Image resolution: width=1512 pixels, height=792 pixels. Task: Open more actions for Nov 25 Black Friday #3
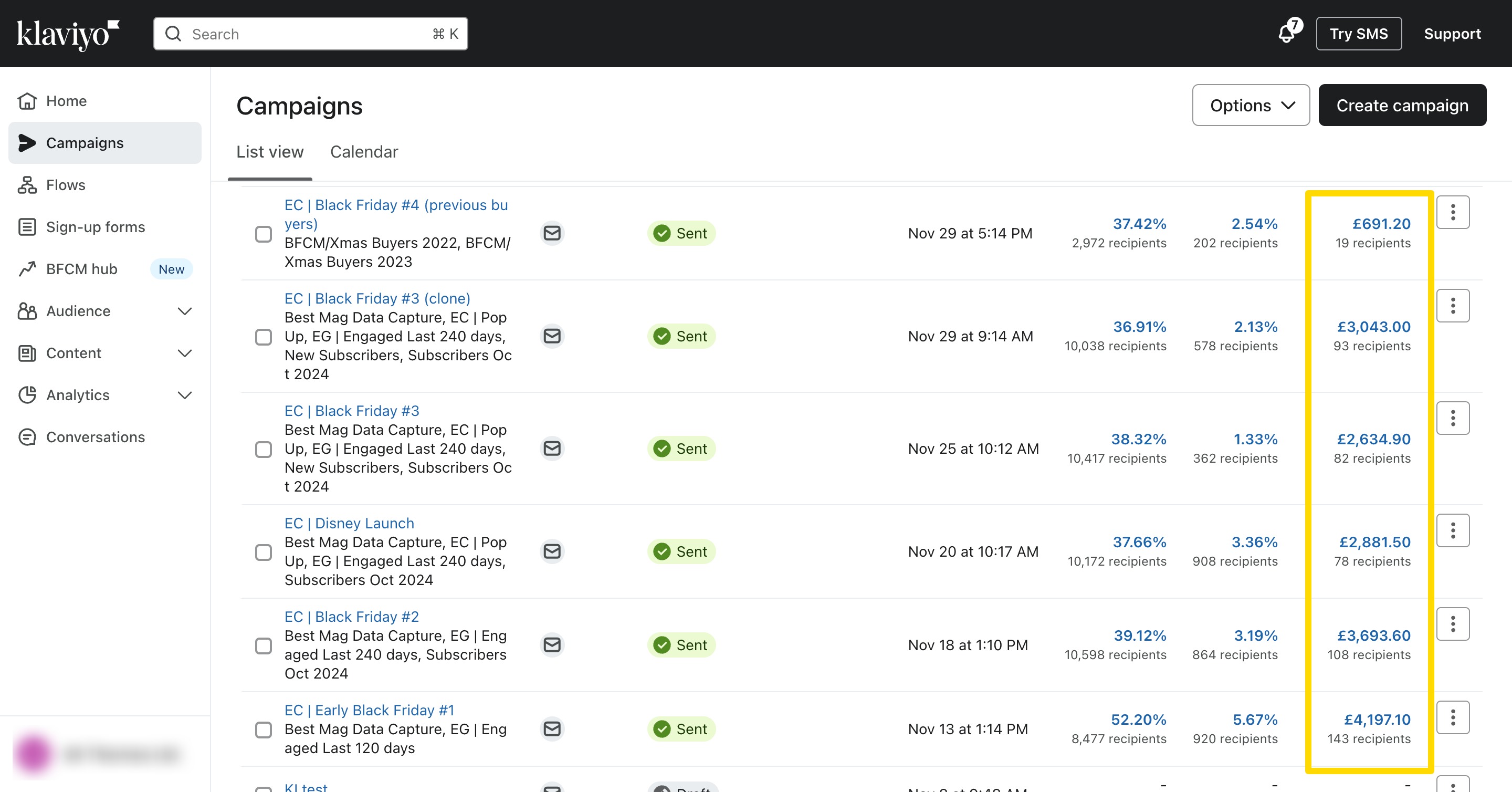coord(1453,418)
